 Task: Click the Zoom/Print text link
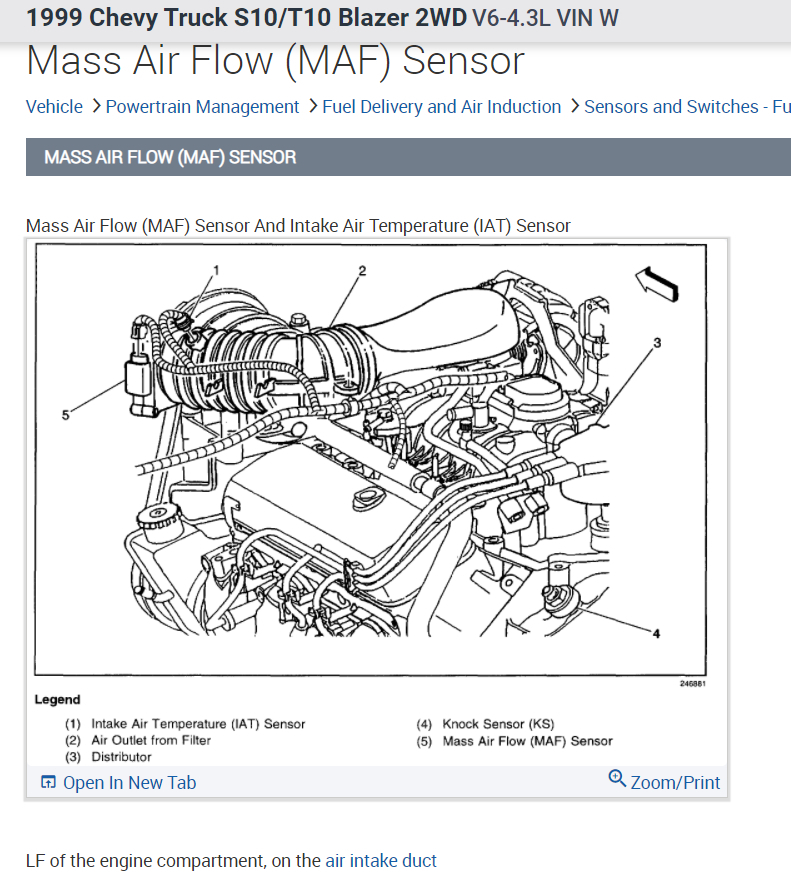[x=675, y=783]
